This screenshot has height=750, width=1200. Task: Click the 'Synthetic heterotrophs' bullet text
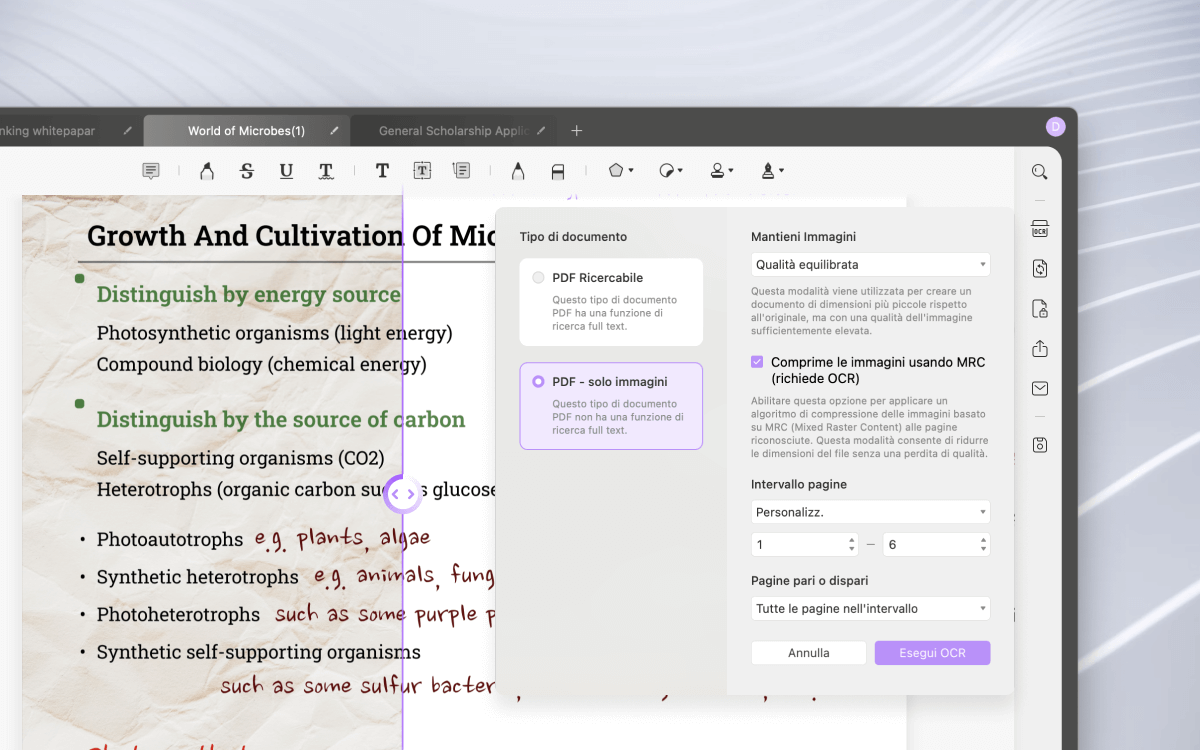point(197,577)
